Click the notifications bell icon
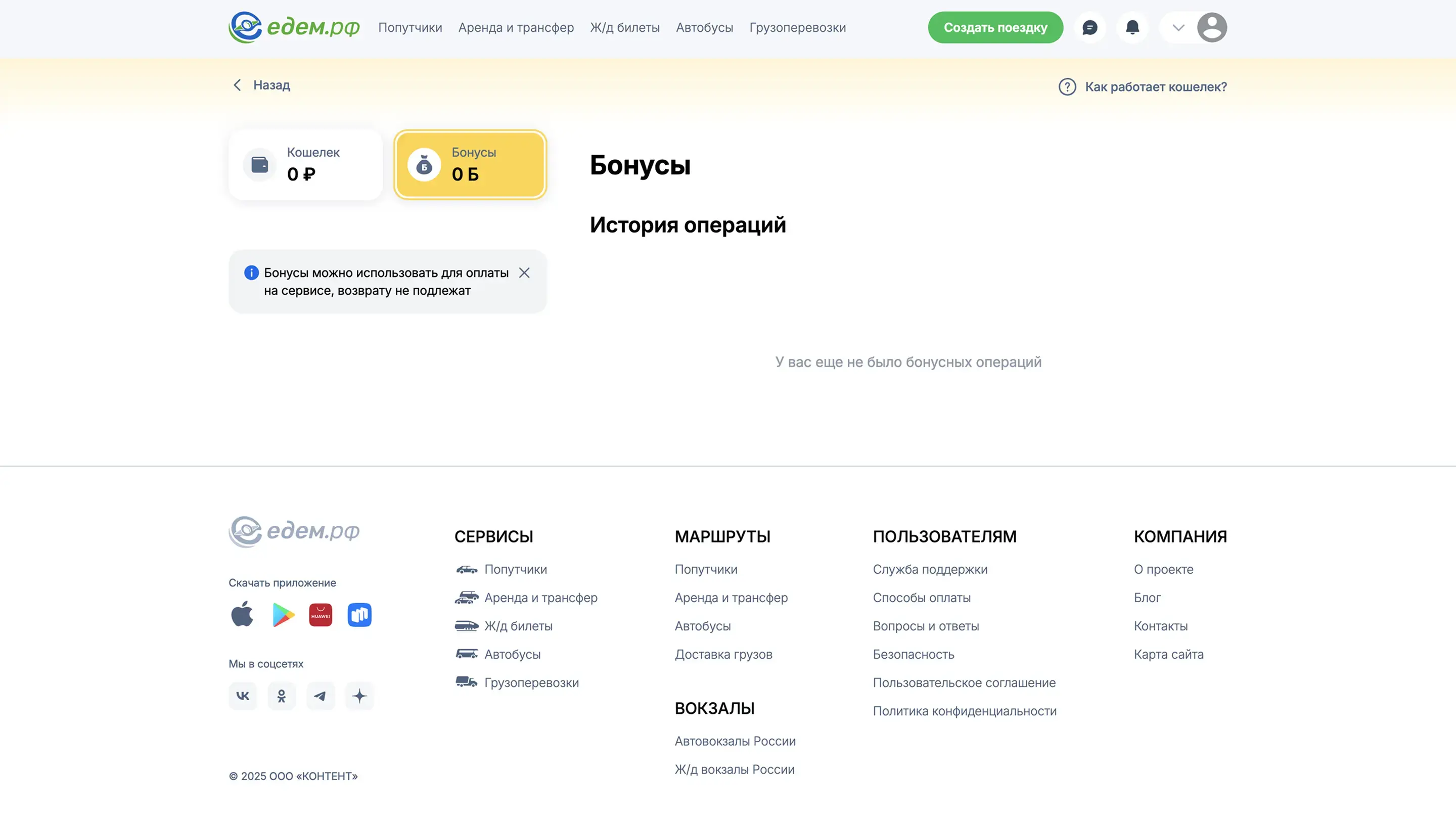Screen dimensions: 1456x819 (1132, 27)
